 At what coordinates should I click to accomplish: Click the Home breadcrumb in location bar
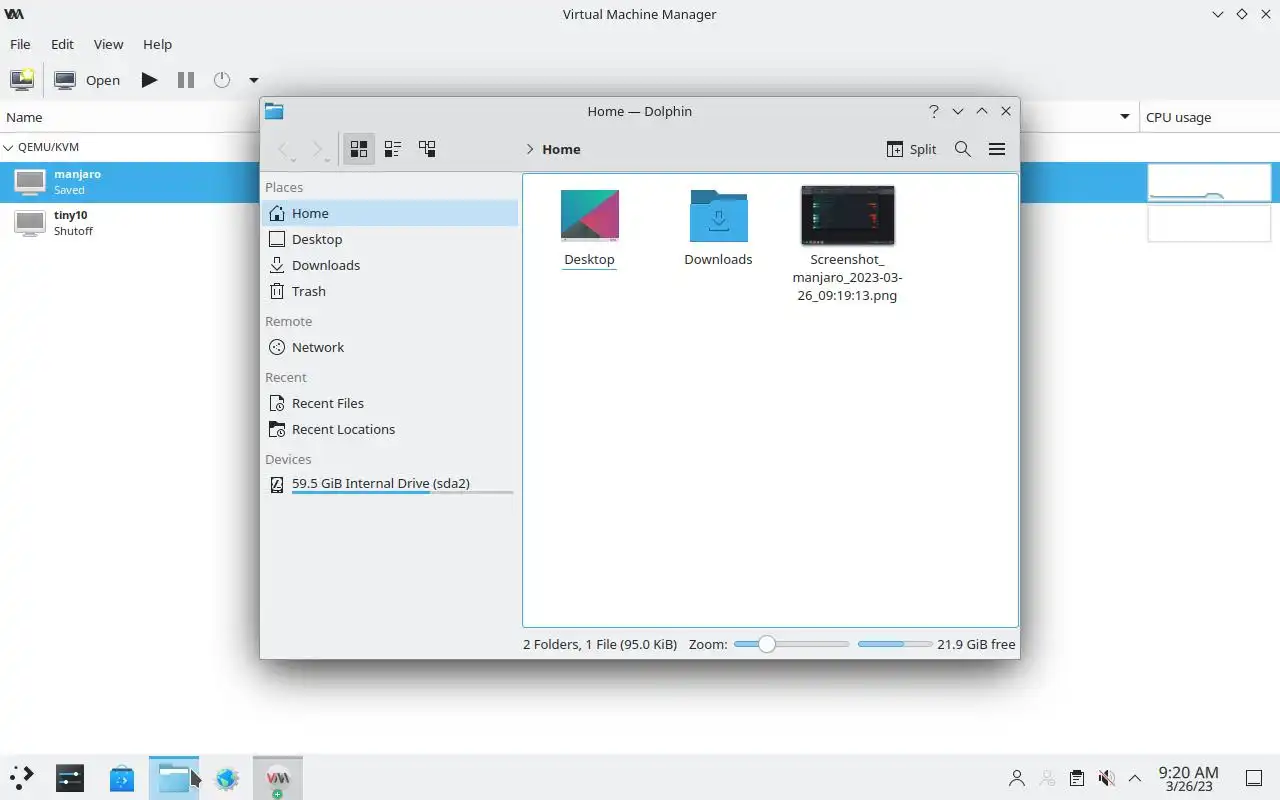click(x=561, y=149)
